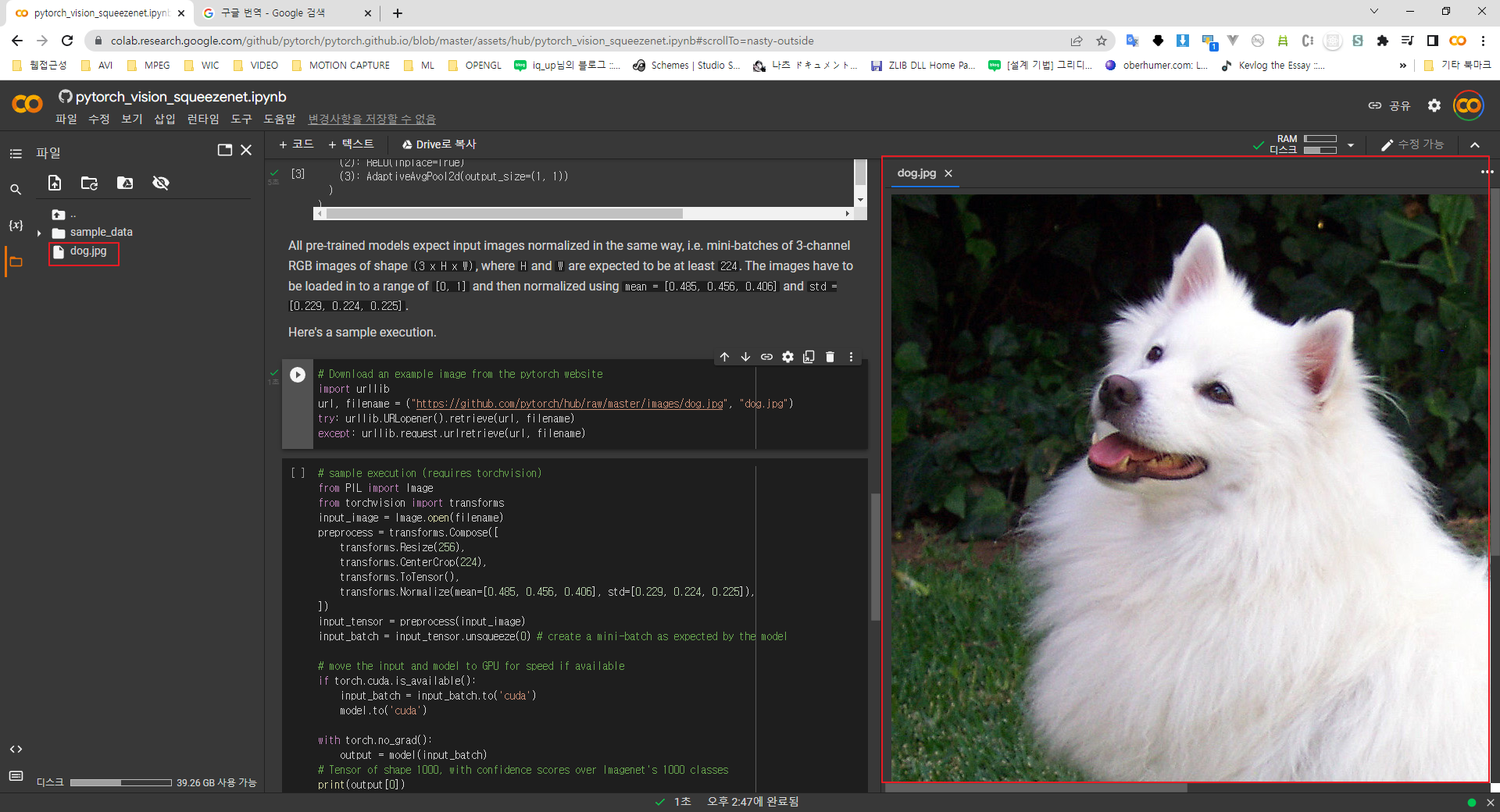Image resolution: width=1500 pixels, height=812 pixels.
Task: Run the sample execution cell
Action: click(x=298, y=473)
